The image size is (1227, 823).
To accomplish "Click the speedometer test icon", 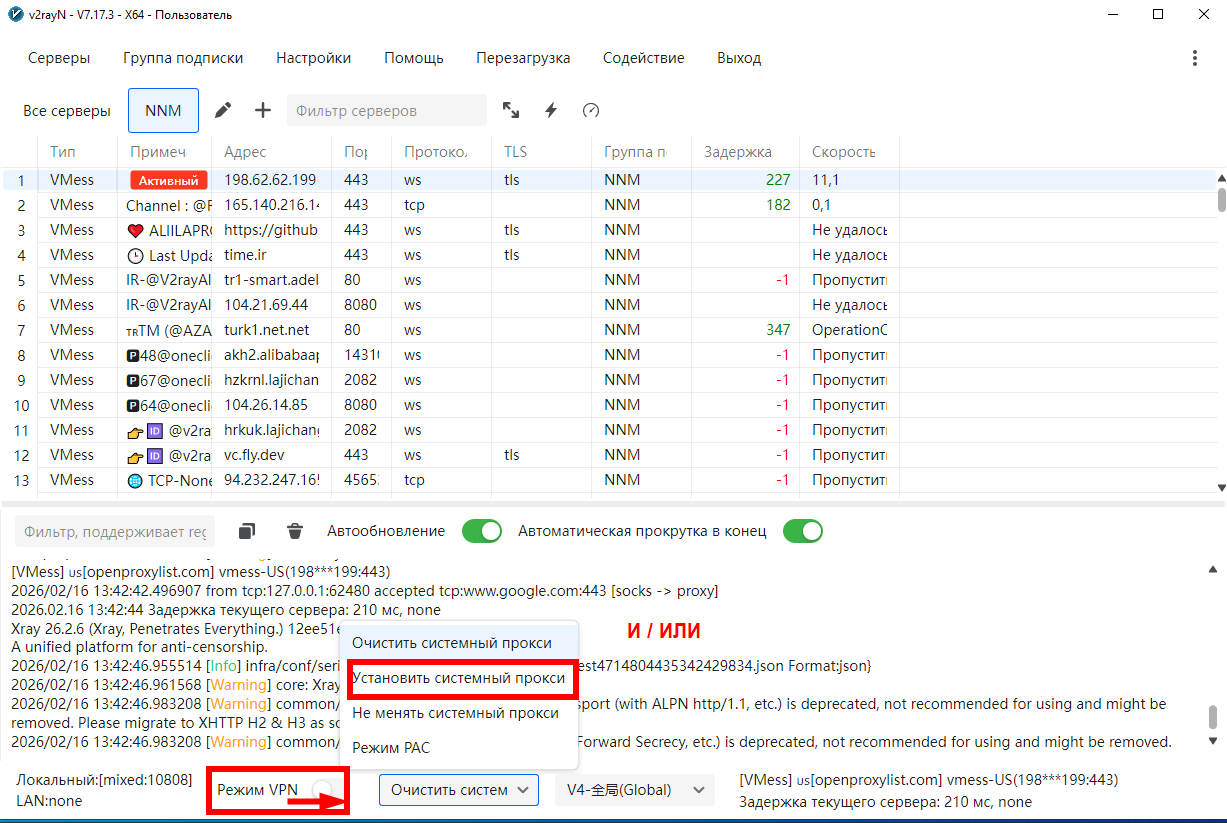I will point(590,110).
